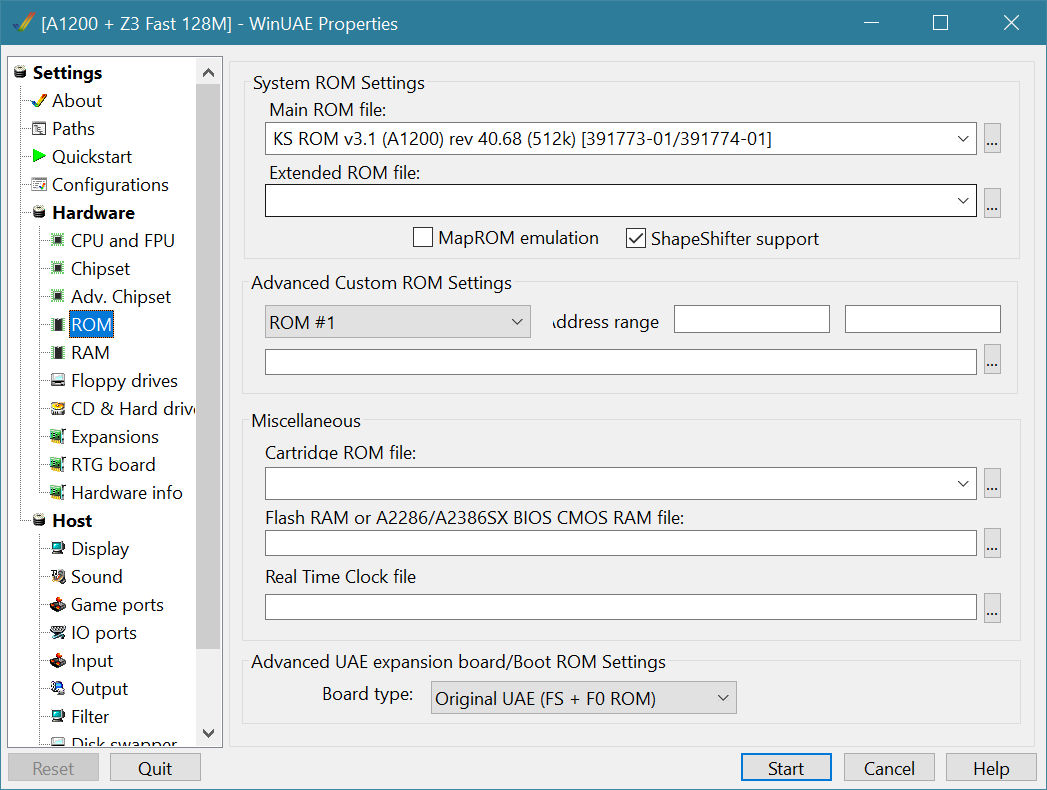Click the Paths page icon

pyautogui.click(x=39, y=129)
